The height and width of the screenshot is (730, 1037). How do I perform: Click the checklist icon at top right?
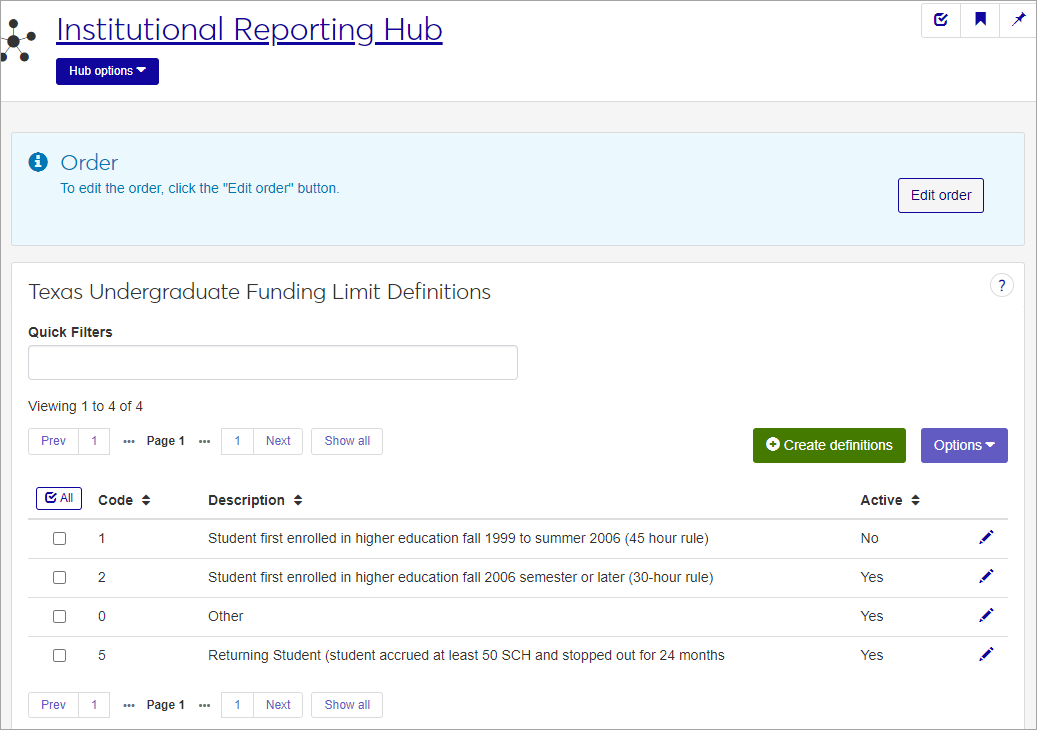click(940, 20)
